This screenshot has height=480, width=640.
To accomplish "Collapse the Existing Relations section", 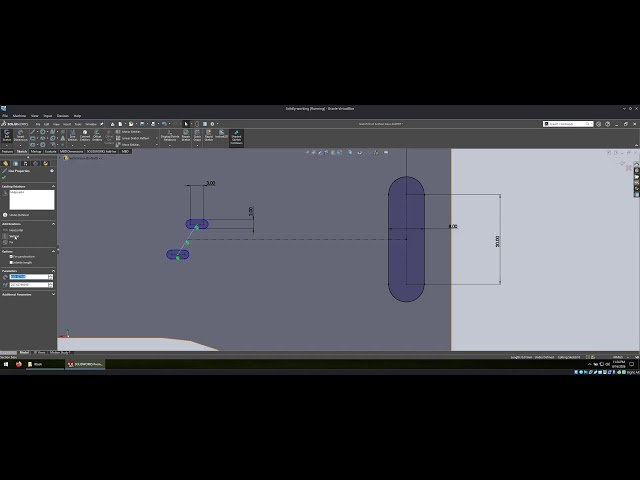I will point(53,187).
